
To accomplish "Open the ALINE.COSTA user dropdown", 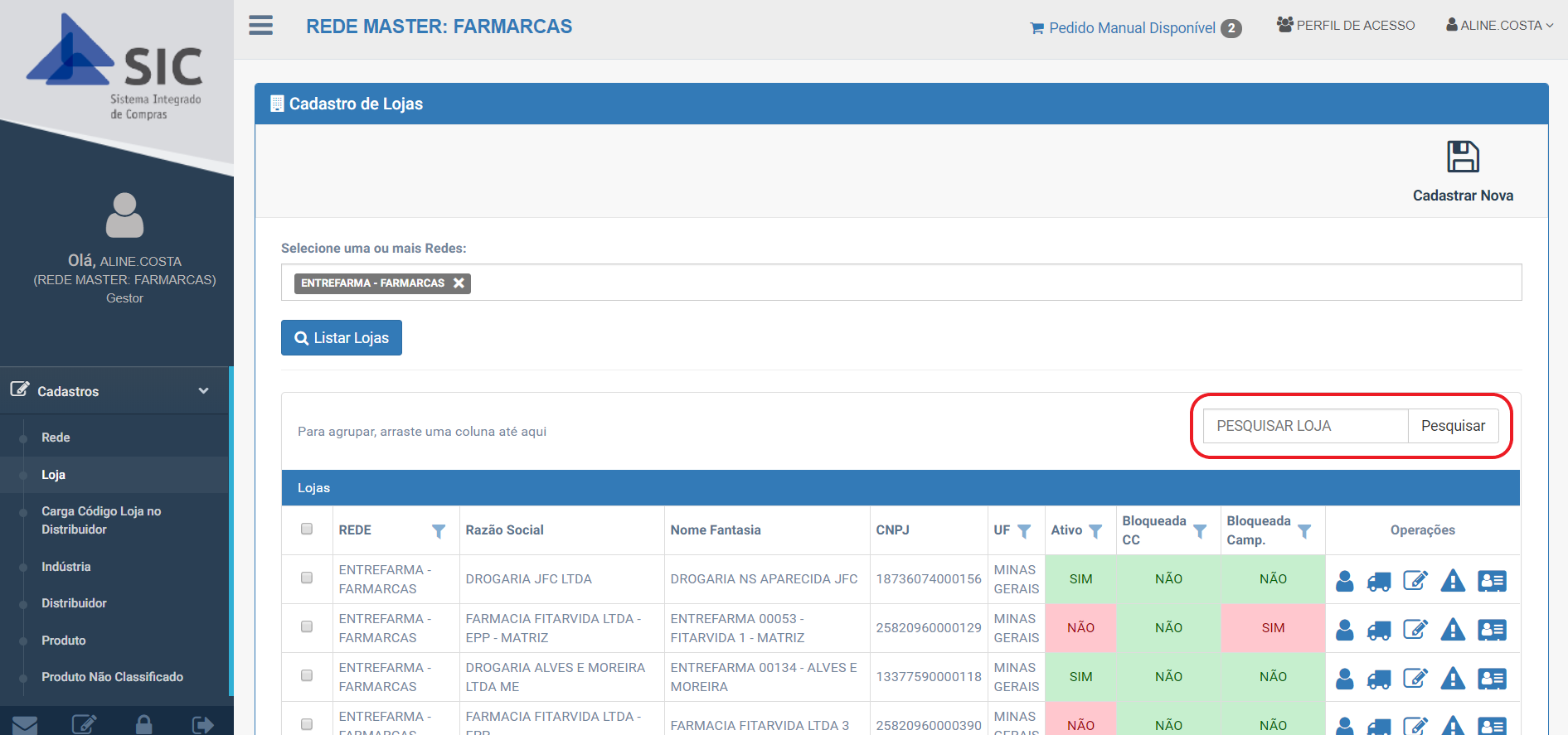I will 1500,26.
